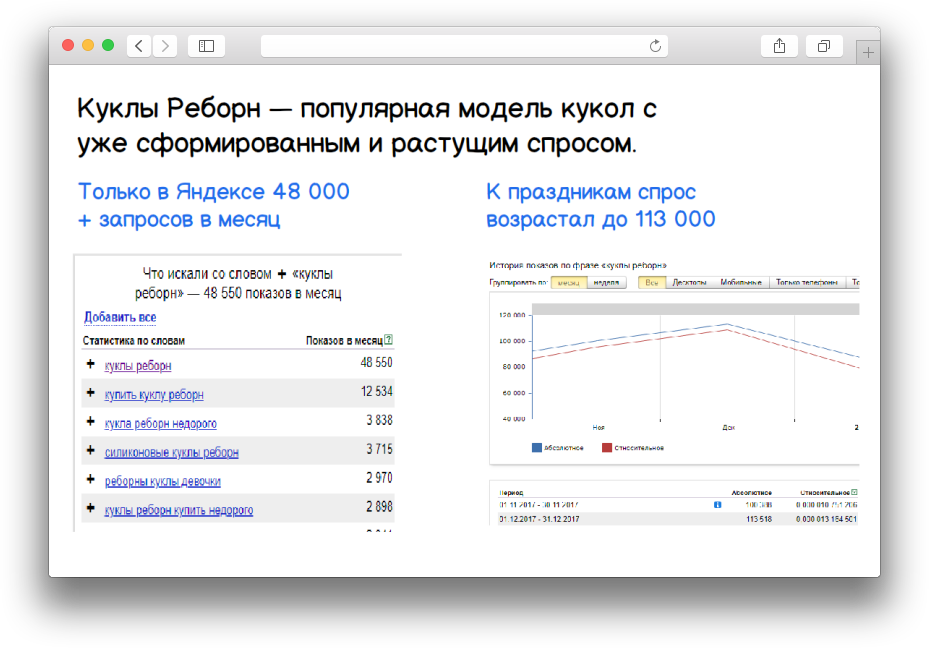Click the browser address bar

point(464,46)
